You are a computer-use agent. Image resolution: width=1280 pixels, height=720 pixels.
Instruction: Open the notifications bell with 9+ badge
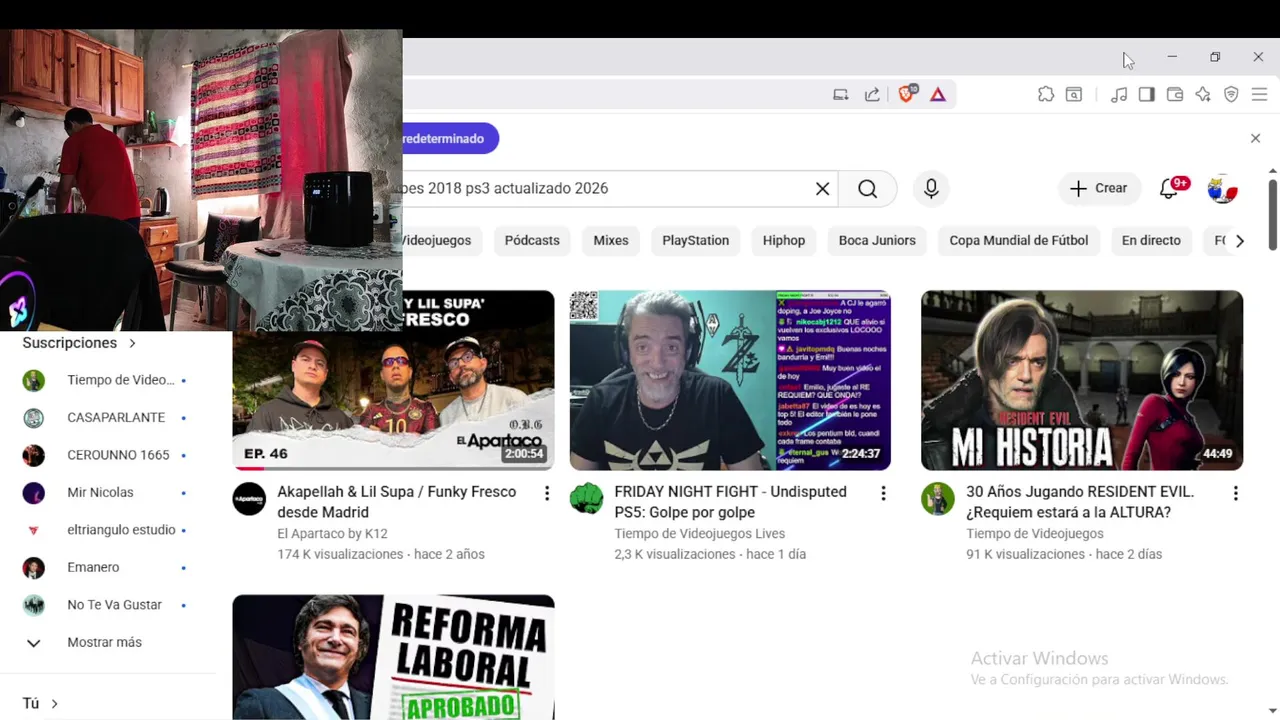tap(1169, 188)
